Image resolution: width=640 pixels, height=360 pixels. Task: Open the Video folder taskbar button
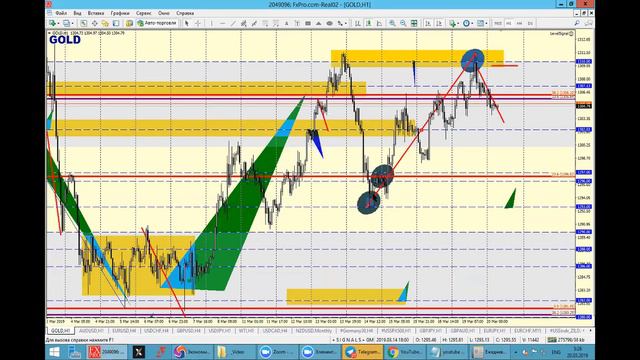click(234, 352)
